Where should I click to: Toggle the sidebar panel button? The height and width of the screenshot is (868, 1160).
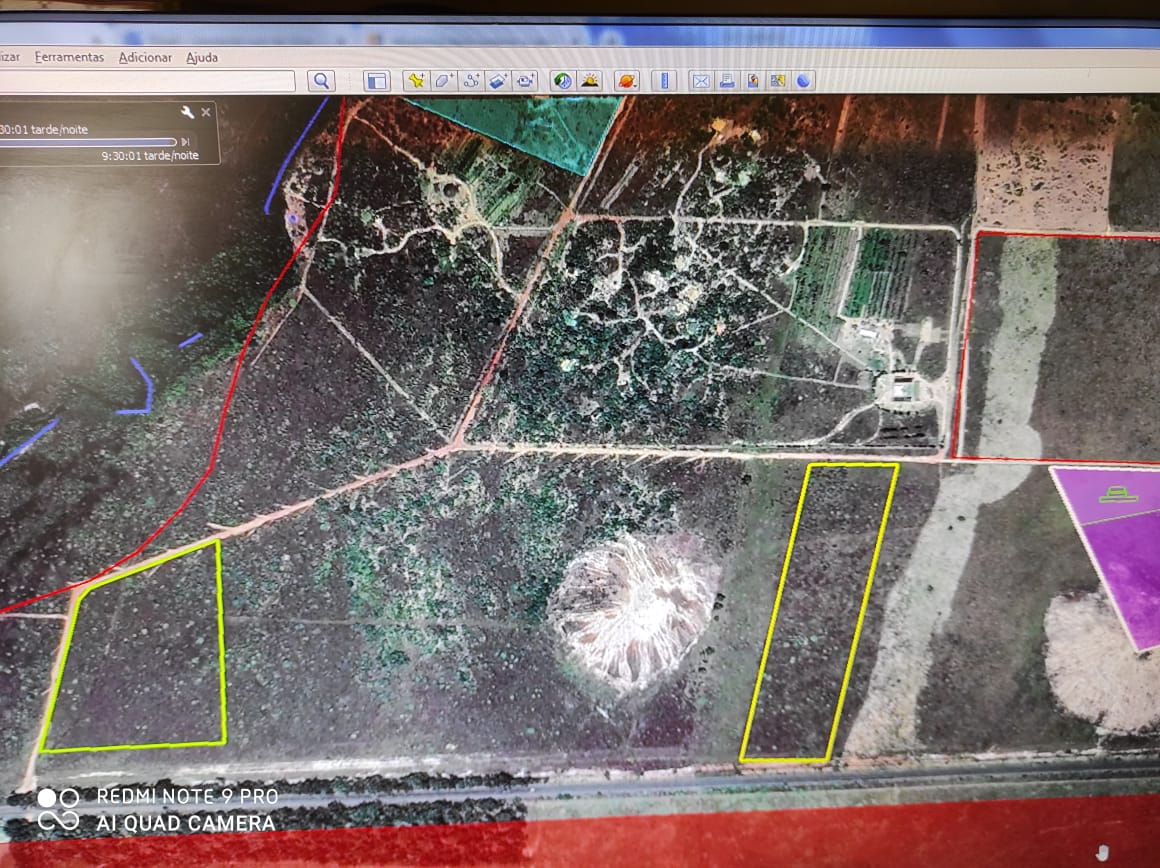point(377,81)
